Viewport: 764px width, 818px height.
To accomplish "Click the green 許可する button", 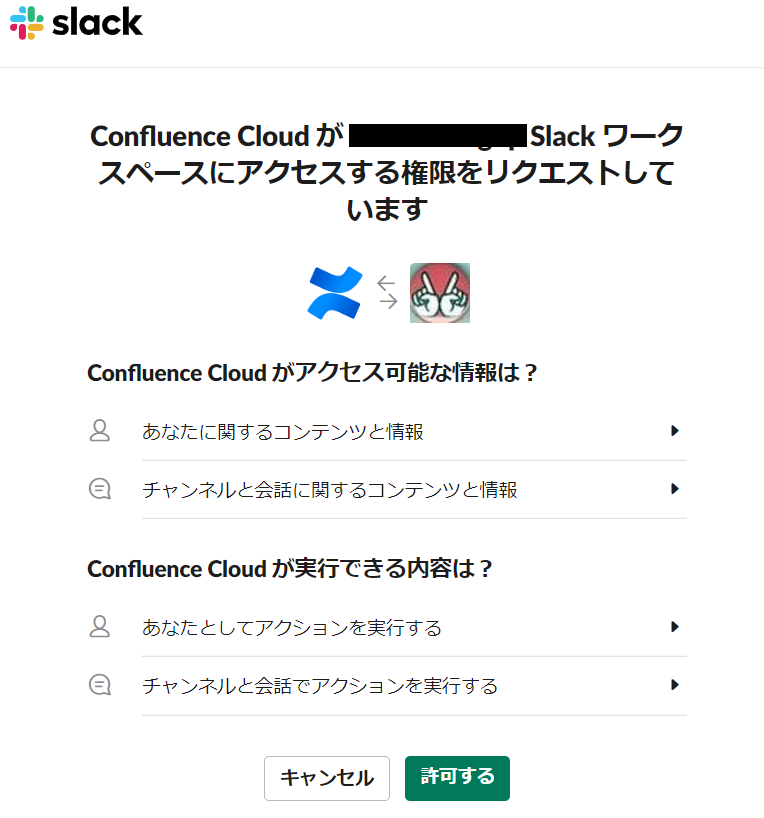I will click(457, 778).
